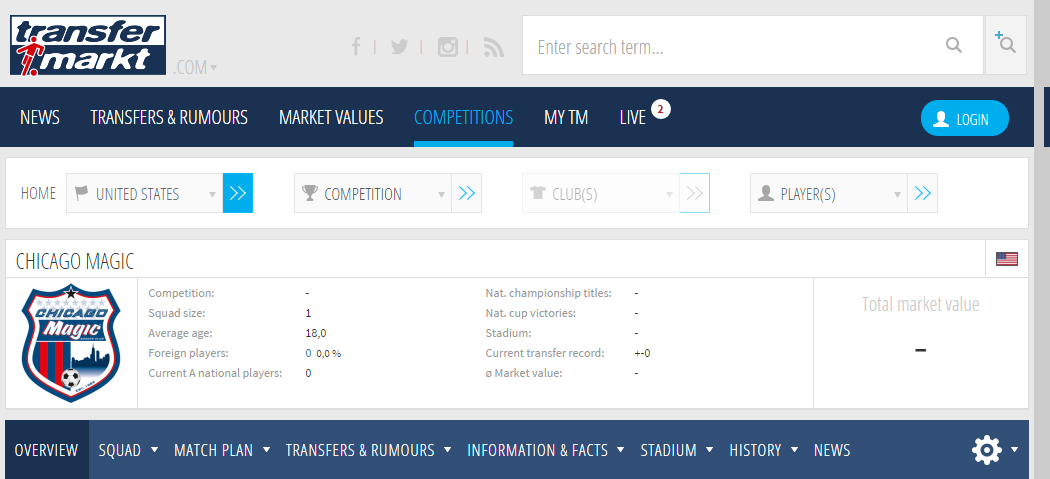Click the Average age value 18,0
Screen dimensions: 1050x479
point(316,333)
